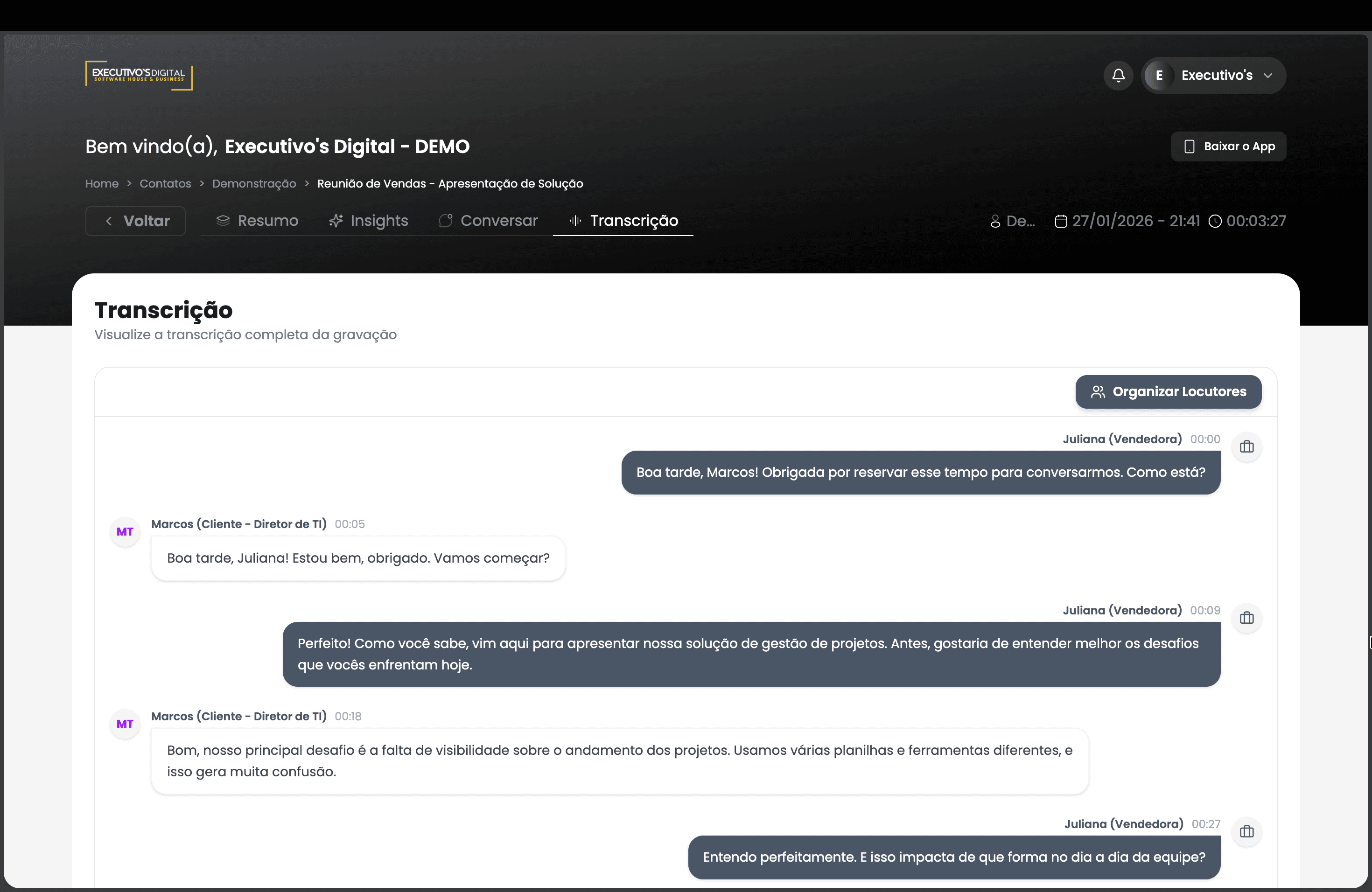Viewport: 1372px width, 892px height.
Task: Click the notification bell icon
Action: [x=1118, y=76]
